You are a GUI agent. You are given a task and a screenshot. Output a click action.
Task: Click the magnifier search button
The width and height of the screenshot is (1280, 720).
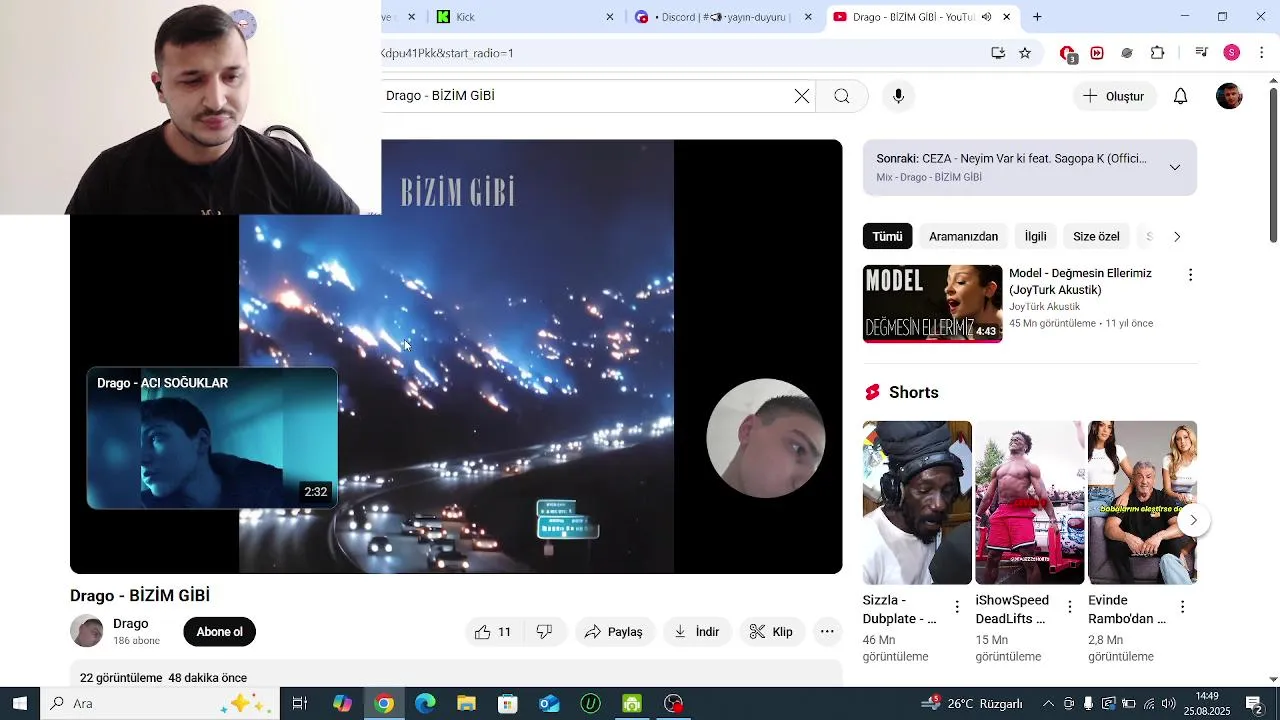(842, 96)
